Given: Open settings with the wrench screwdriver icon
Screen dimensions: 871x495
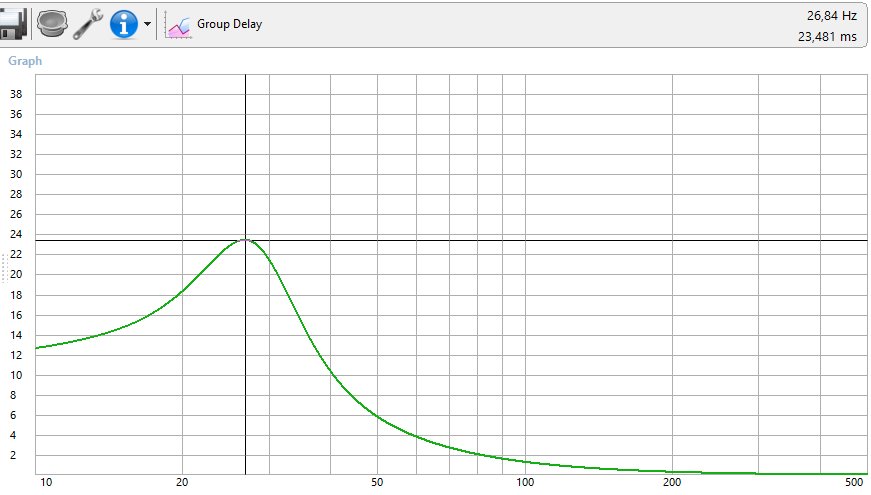Looking at the screenshot, I should pos(88,24).
